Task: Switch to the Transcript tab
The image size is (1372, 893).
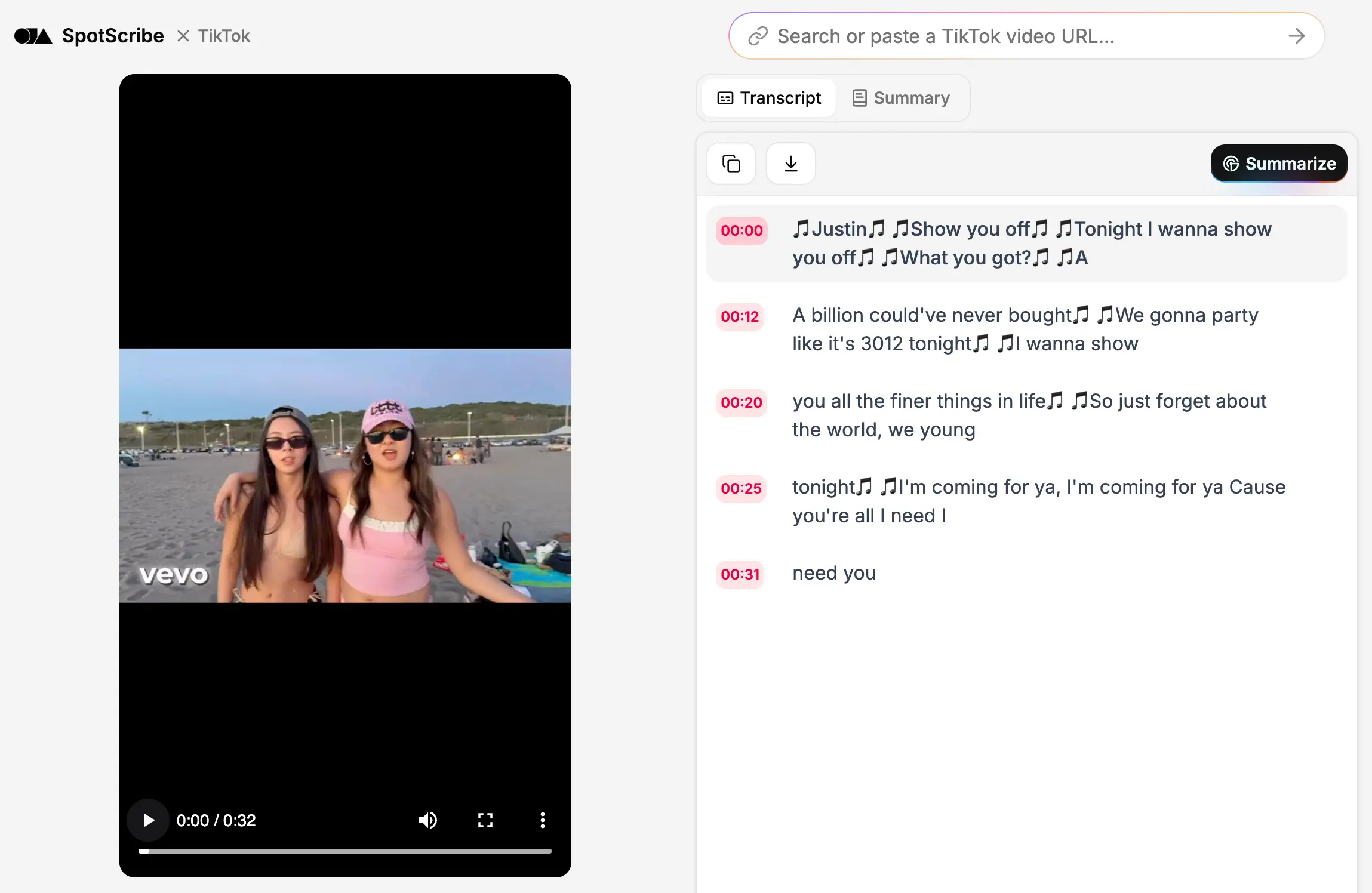Action: tap(768, 97)
